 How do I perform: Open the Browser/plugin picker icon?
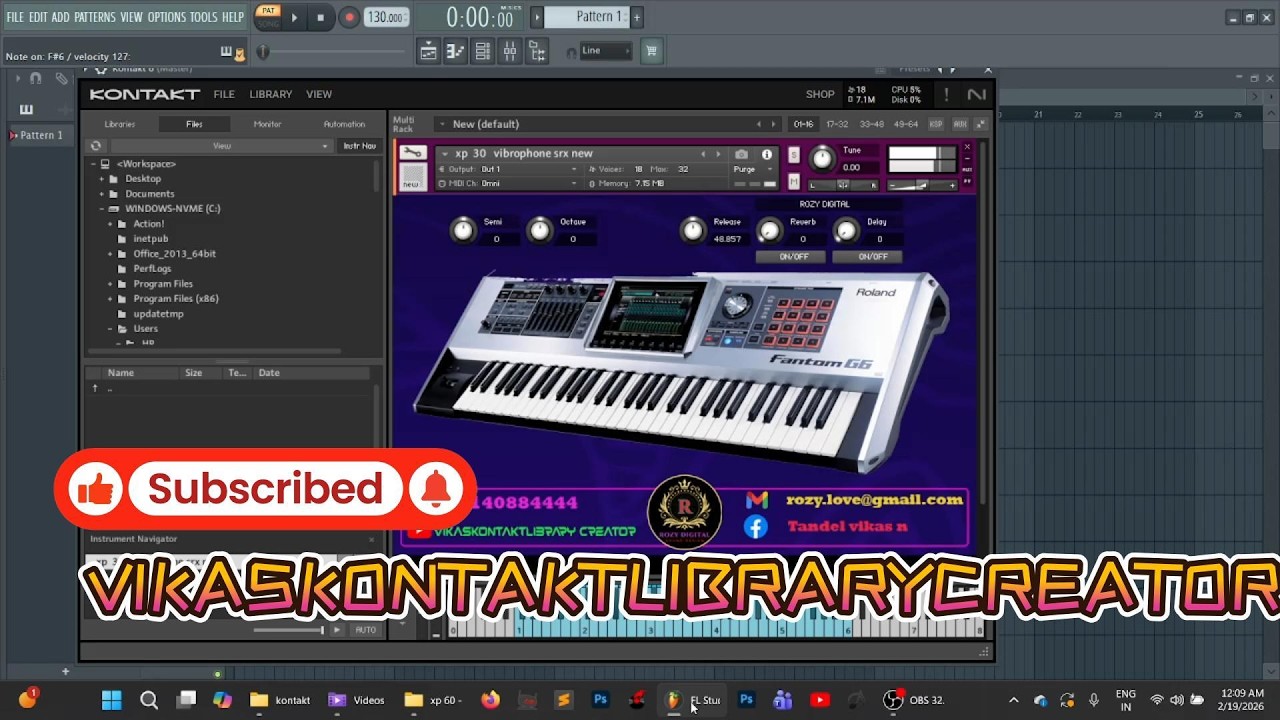pyautogui.click(x=537, y=51)
